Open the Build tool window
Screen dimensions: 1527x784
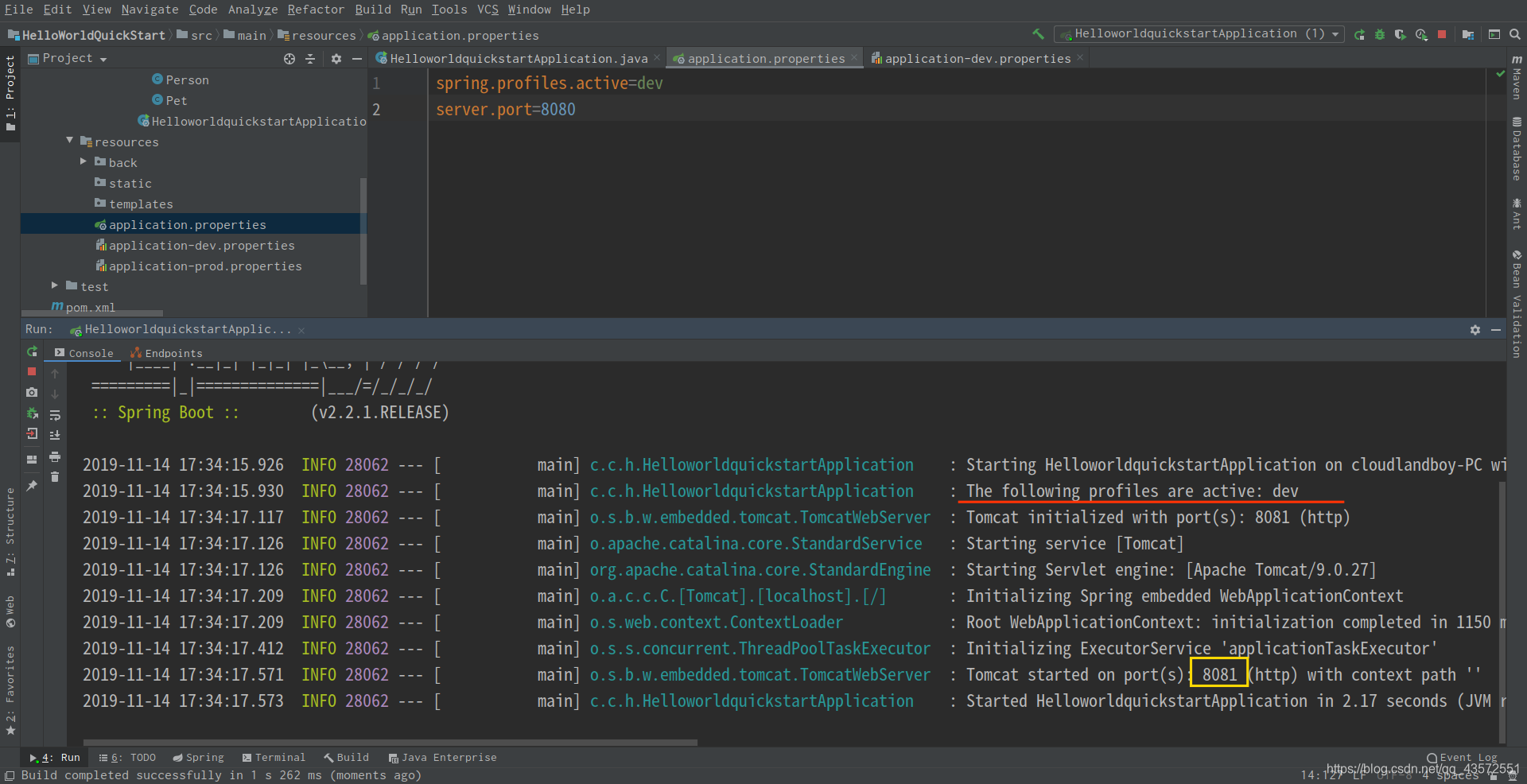(x=346, y=758)
